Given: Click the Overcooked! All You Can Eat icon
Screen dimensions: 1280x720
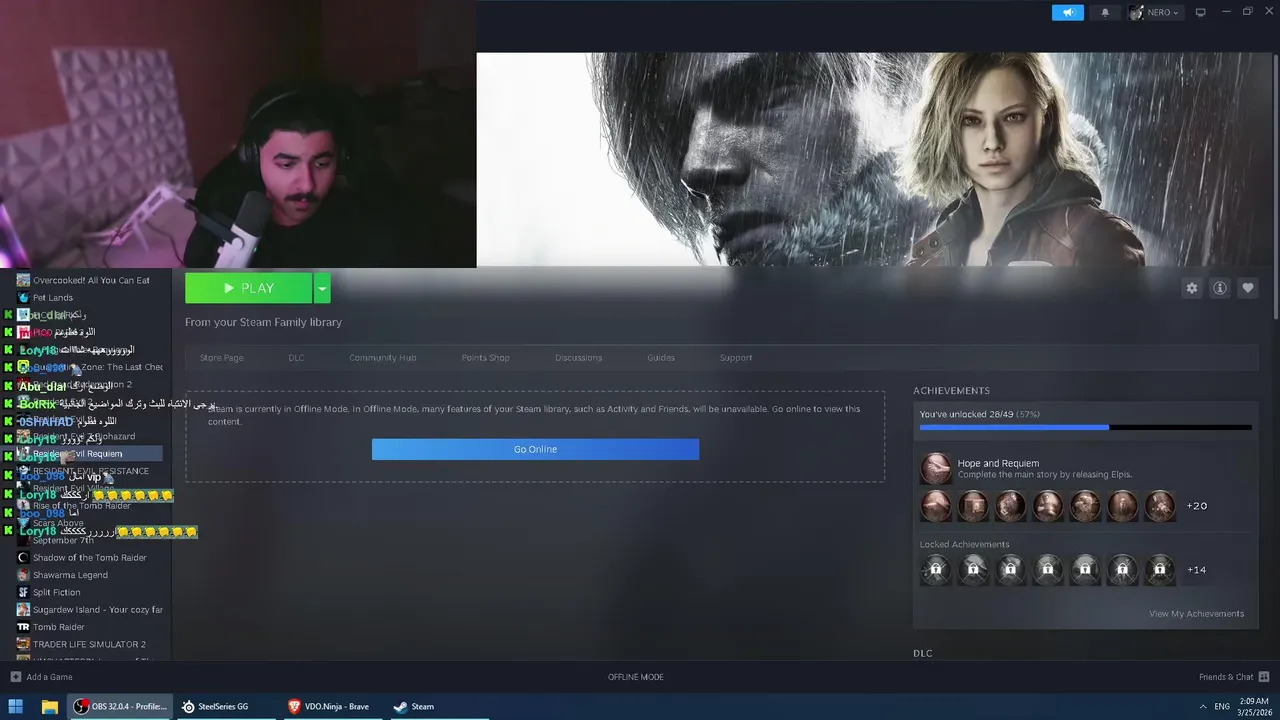Looking at the screenshot, I should [23, 280].
